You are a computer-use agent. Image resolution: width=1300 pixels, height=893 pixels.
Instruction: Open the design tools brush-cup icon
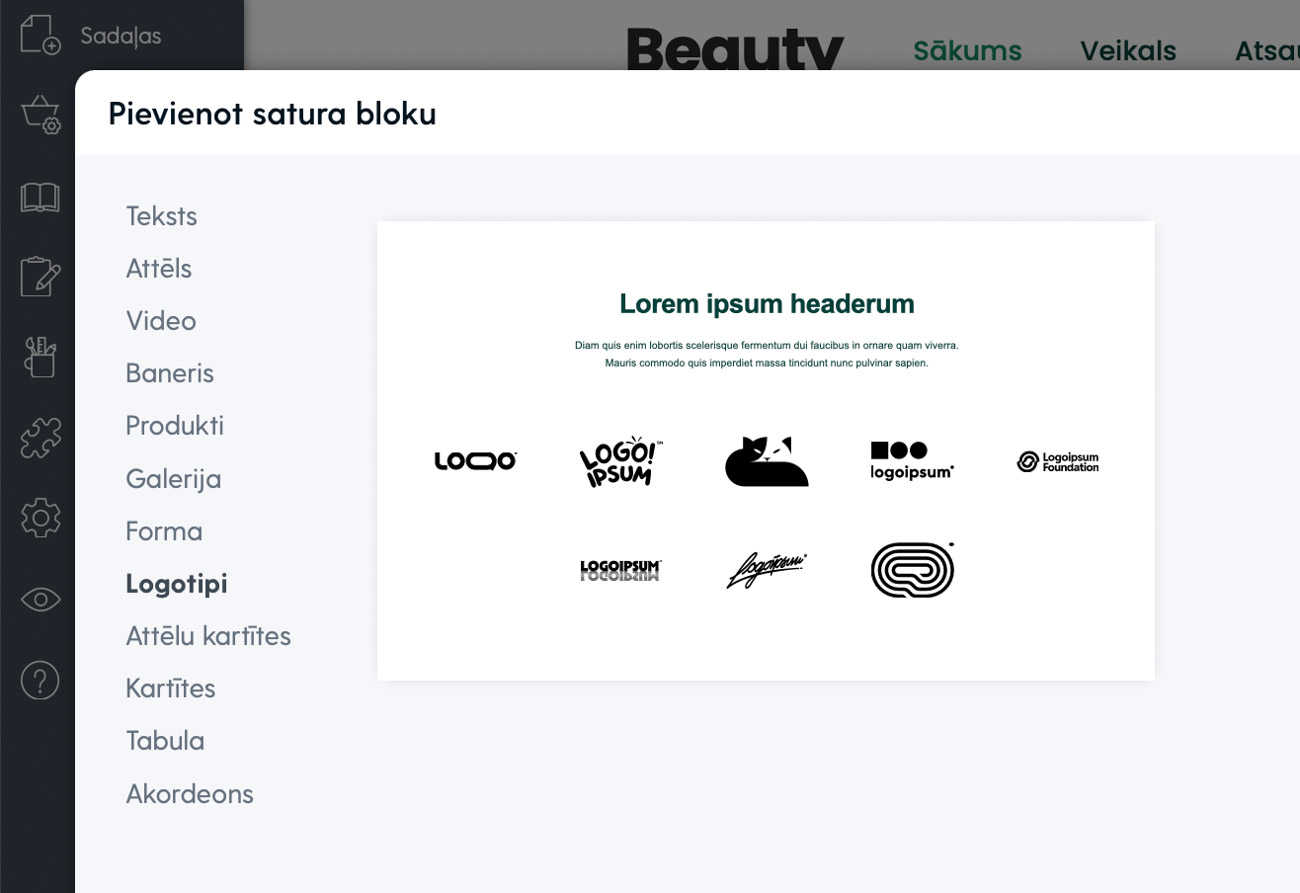click(40, 357)
